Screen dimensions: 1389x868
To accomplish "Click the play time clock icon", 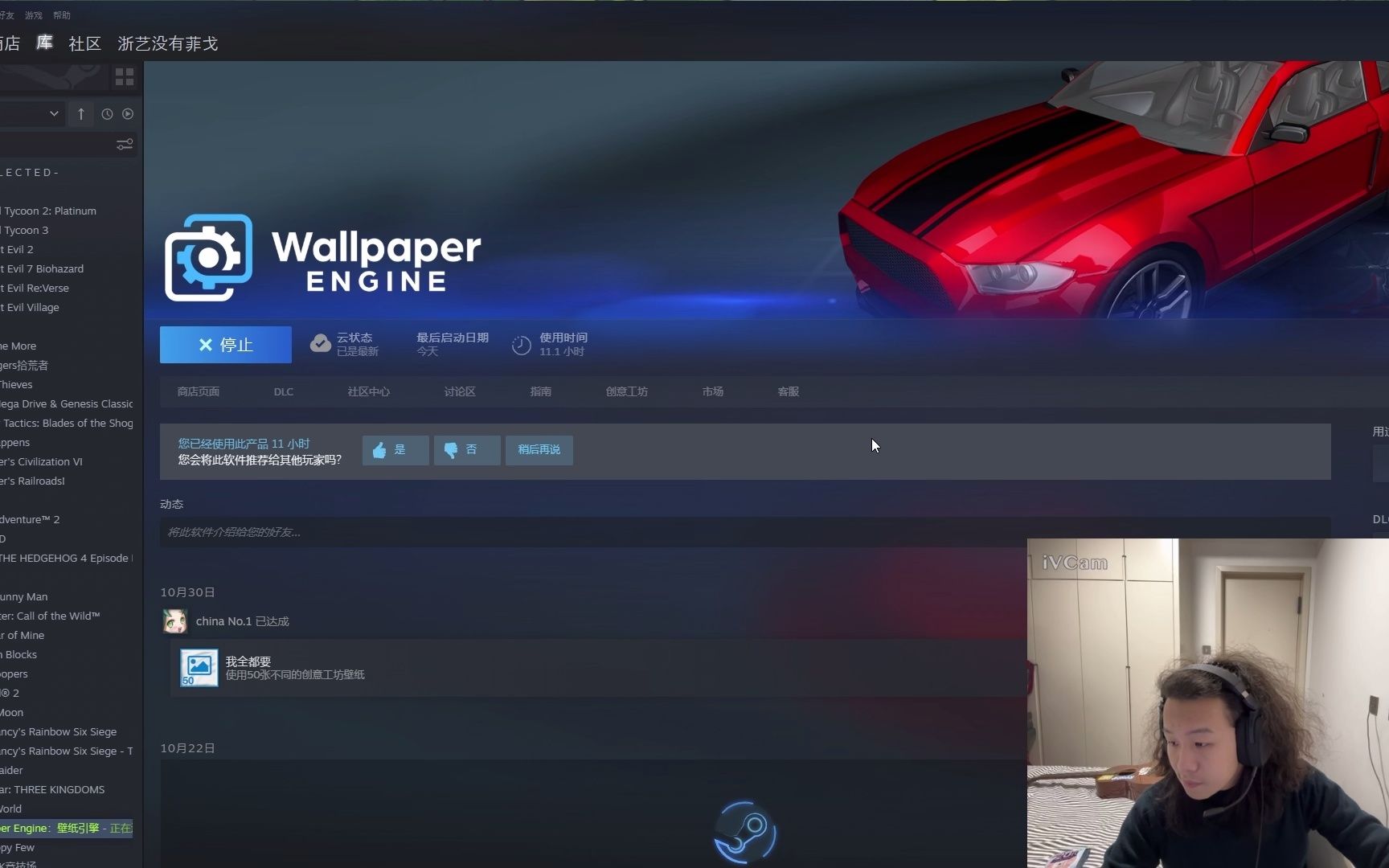I will click(x=522, y=345).
